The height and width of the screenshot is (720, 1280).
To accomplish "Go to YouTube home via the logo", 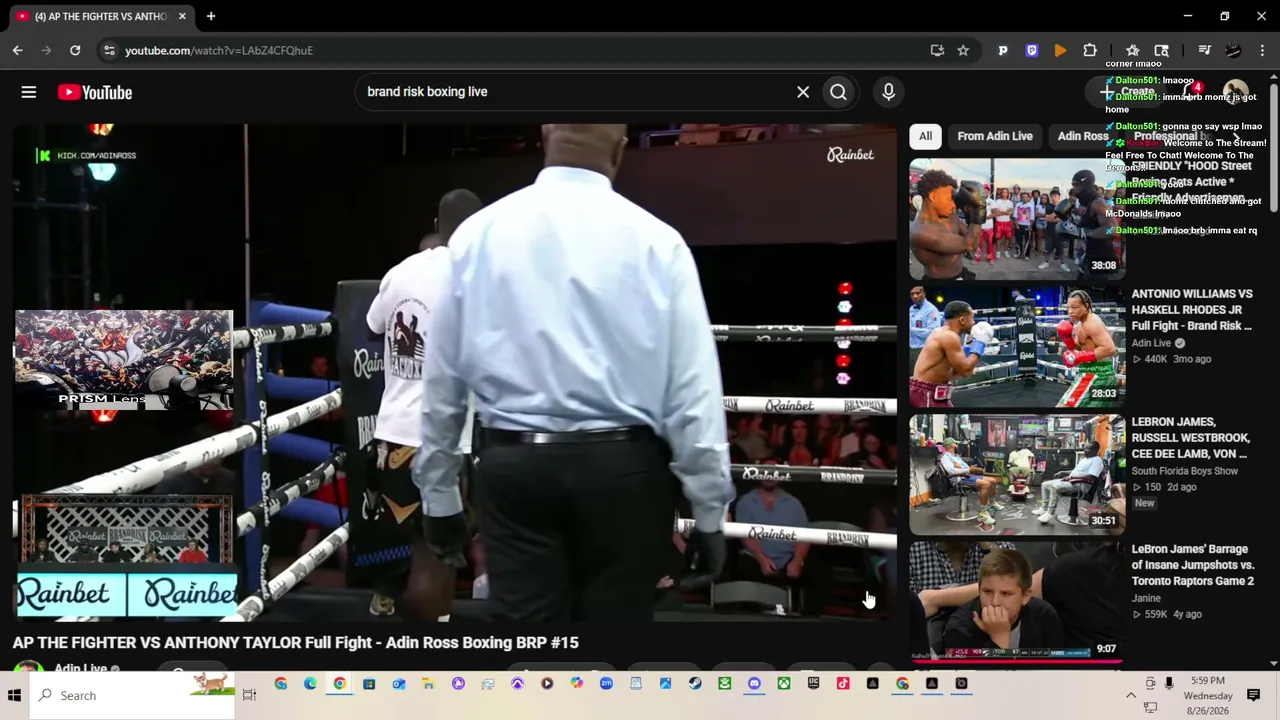I will click(95, 92).
